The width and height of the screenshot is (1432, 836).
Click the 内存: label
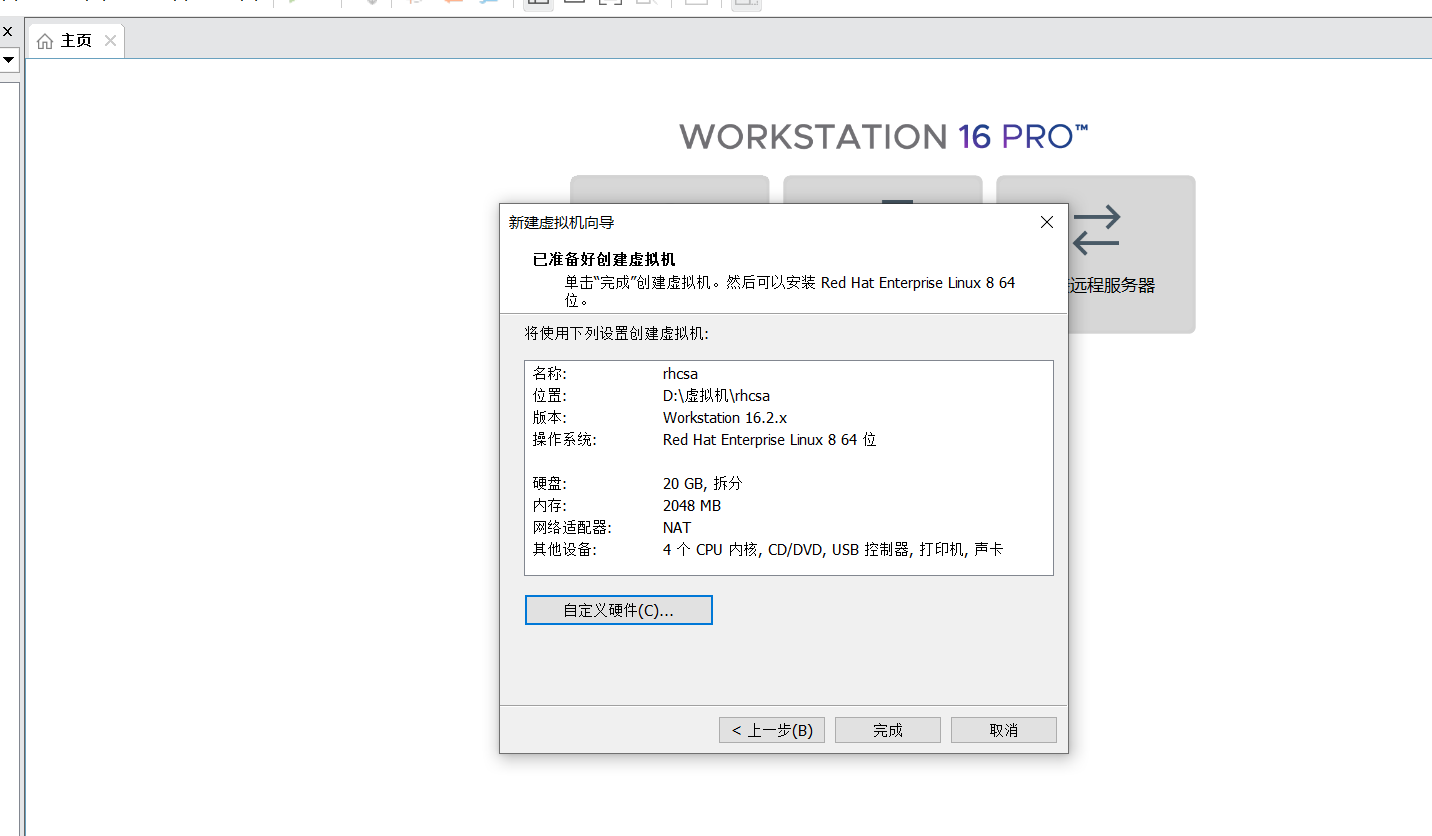[x=549, y=506]
